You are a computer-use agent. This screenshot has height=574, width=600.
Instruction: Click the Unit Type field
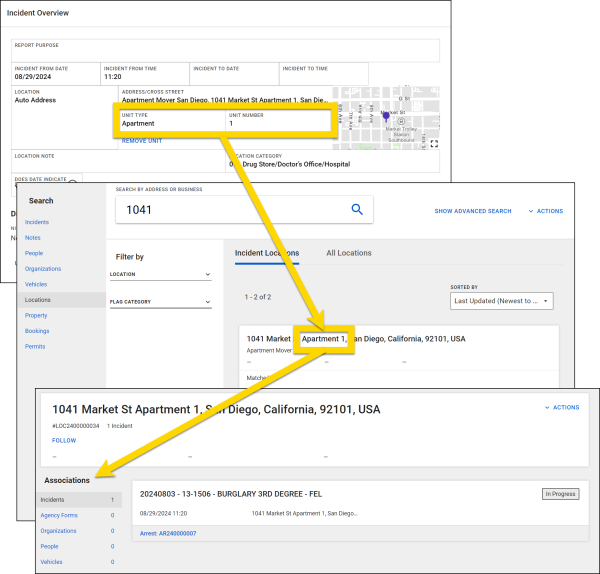pos(170,120)
